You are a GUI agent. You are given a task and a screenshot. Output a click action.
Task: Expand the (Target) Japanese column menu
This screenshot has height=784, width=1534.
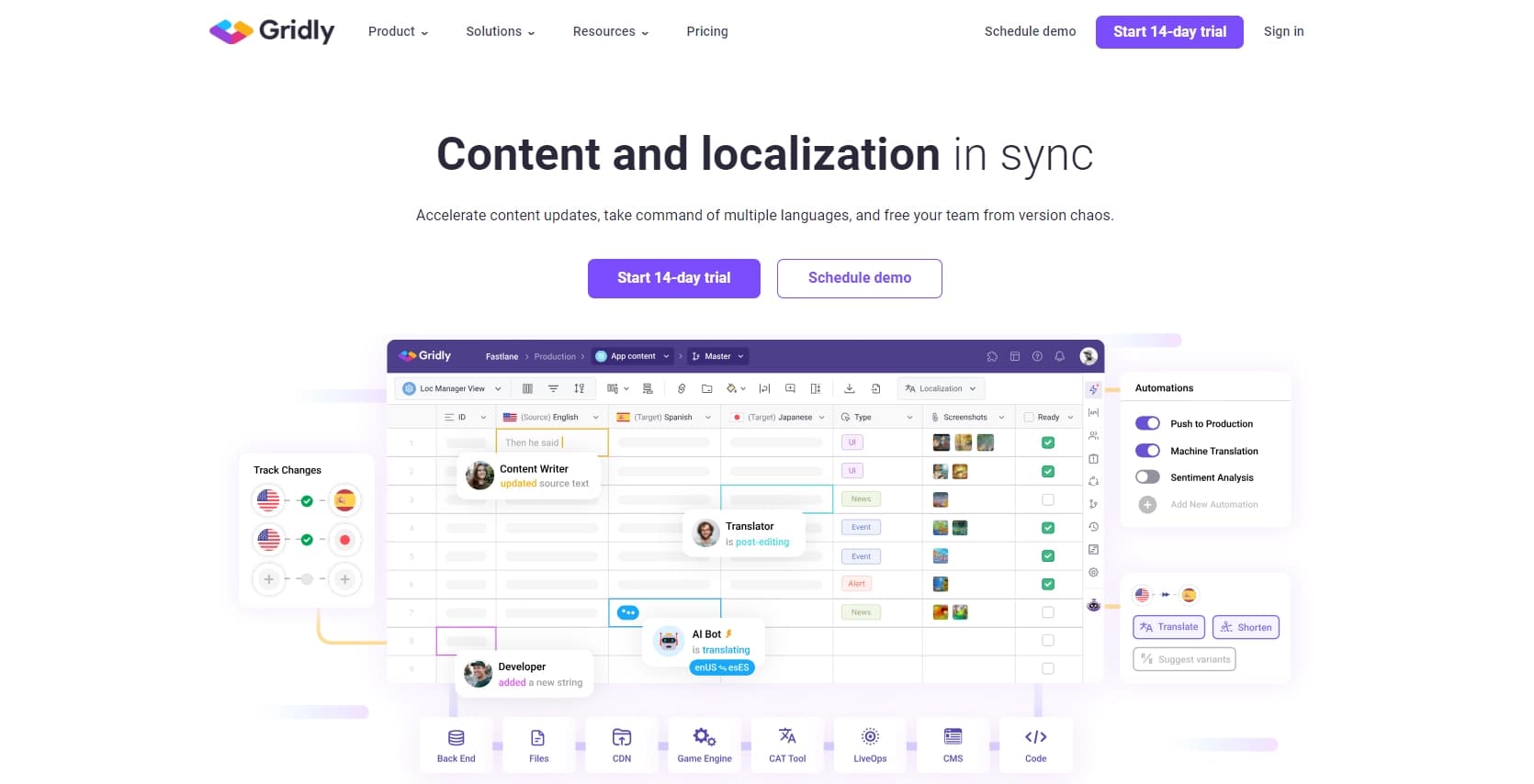pos(822,417)
